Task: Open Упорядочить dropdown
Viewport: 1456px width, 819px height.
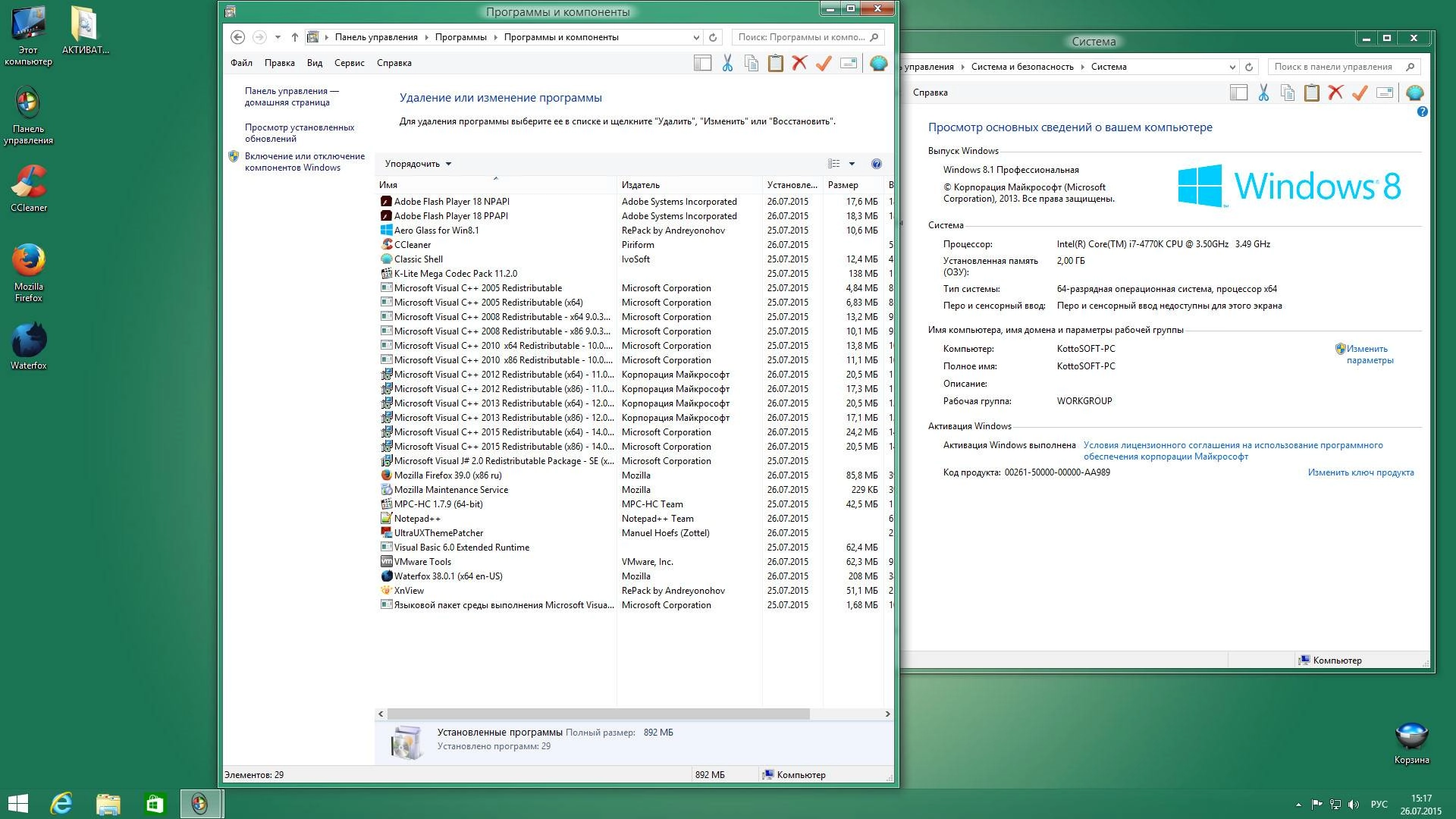Action: 418,164
